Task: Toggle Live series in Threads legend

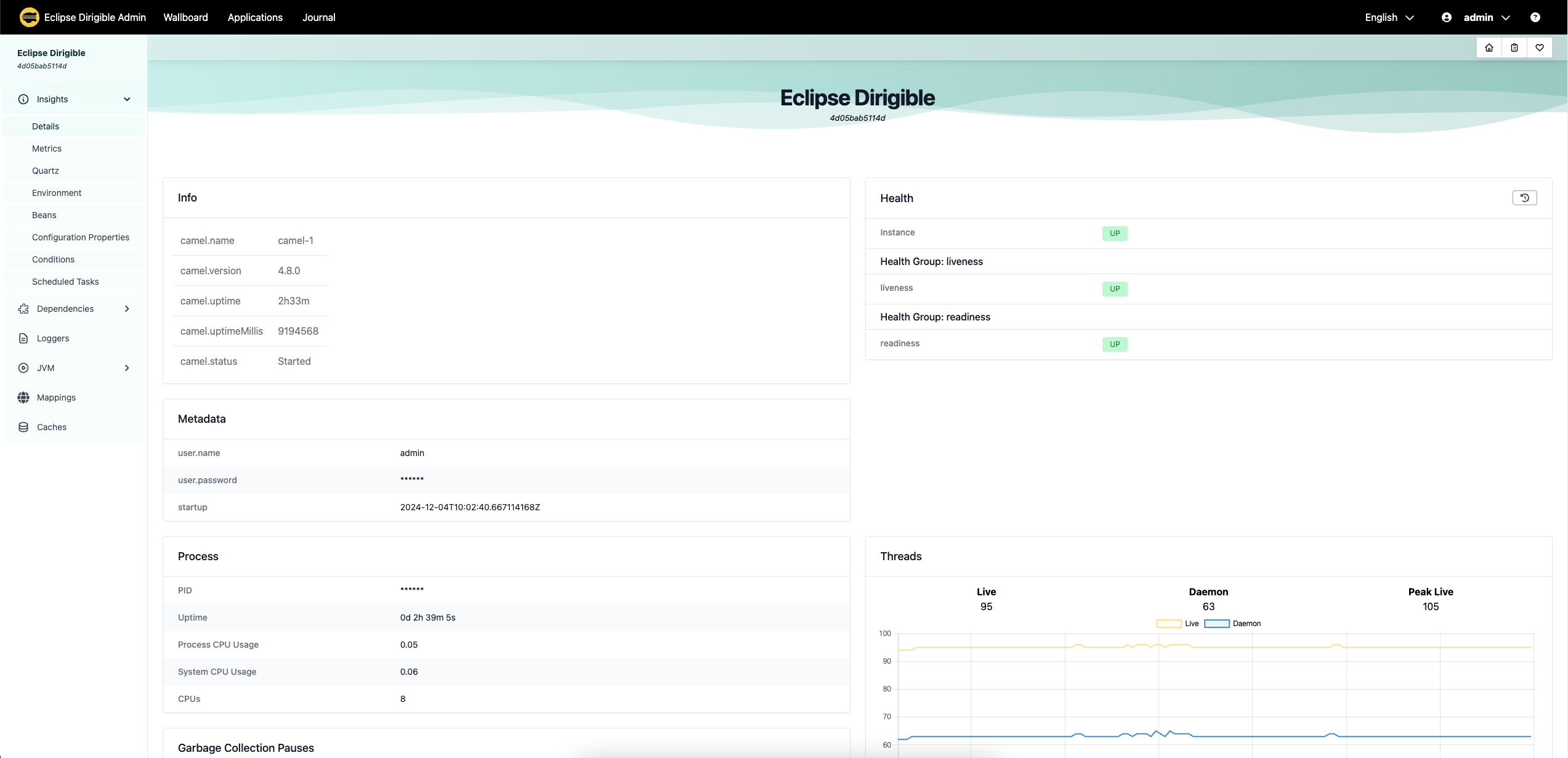Action: click(1178, 624)
